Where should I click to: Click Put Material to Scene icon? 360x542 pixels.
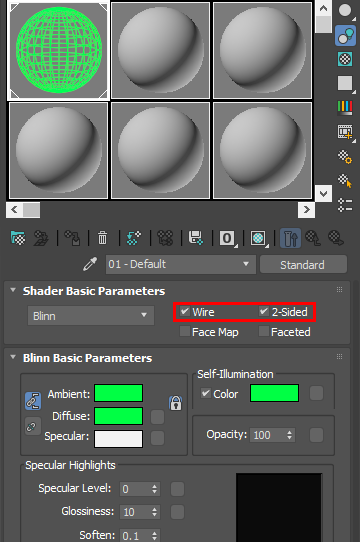41,238
